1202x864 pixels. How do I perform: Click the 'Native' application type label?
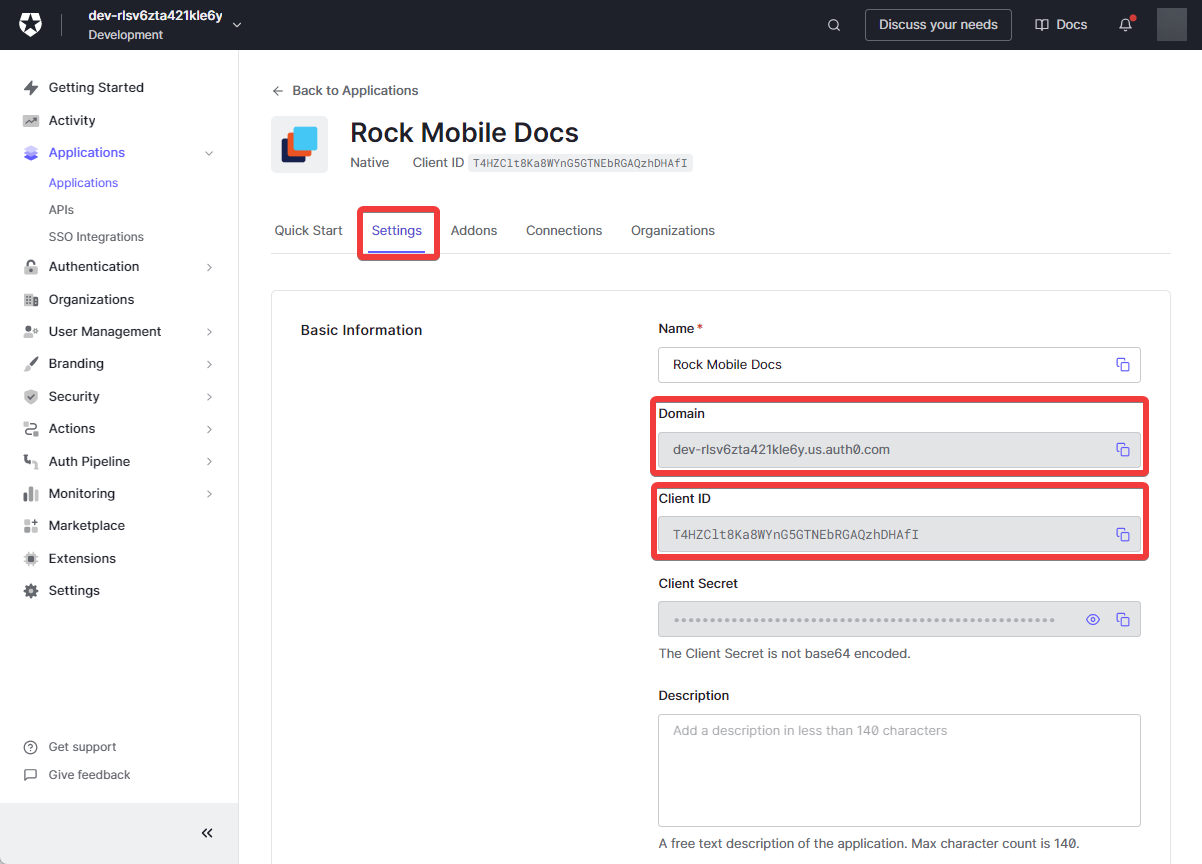pyautogui.click(x=369, y=163)
